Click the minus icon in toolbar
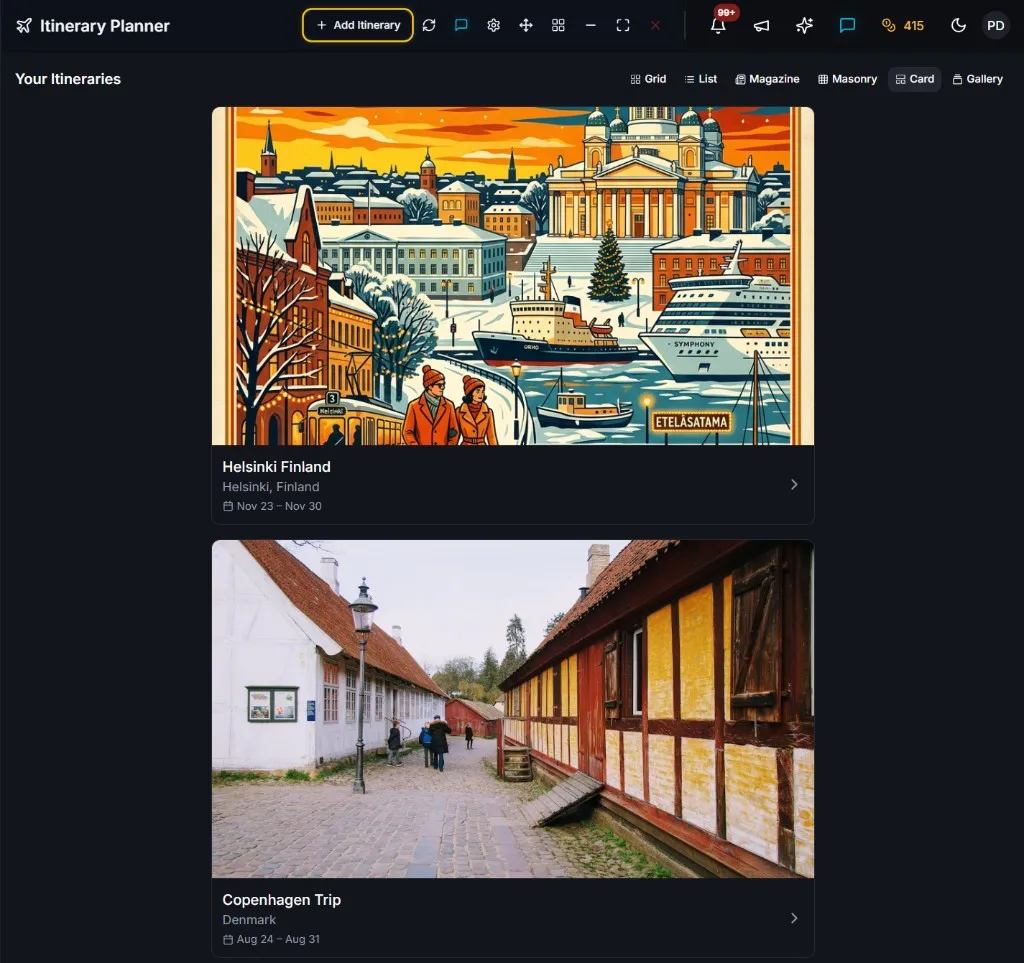 click(x=590, y=25)
